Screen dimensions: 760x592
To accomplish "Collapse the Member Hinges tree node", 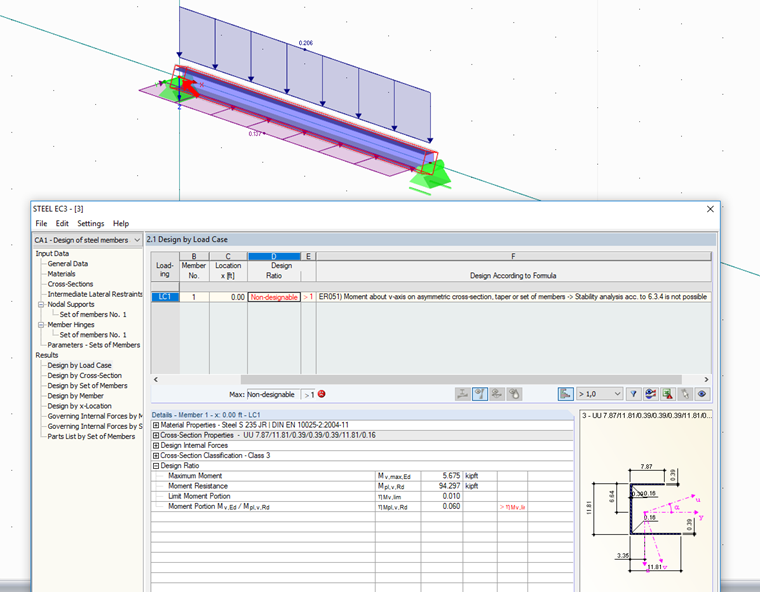I will tap(41, 325).
